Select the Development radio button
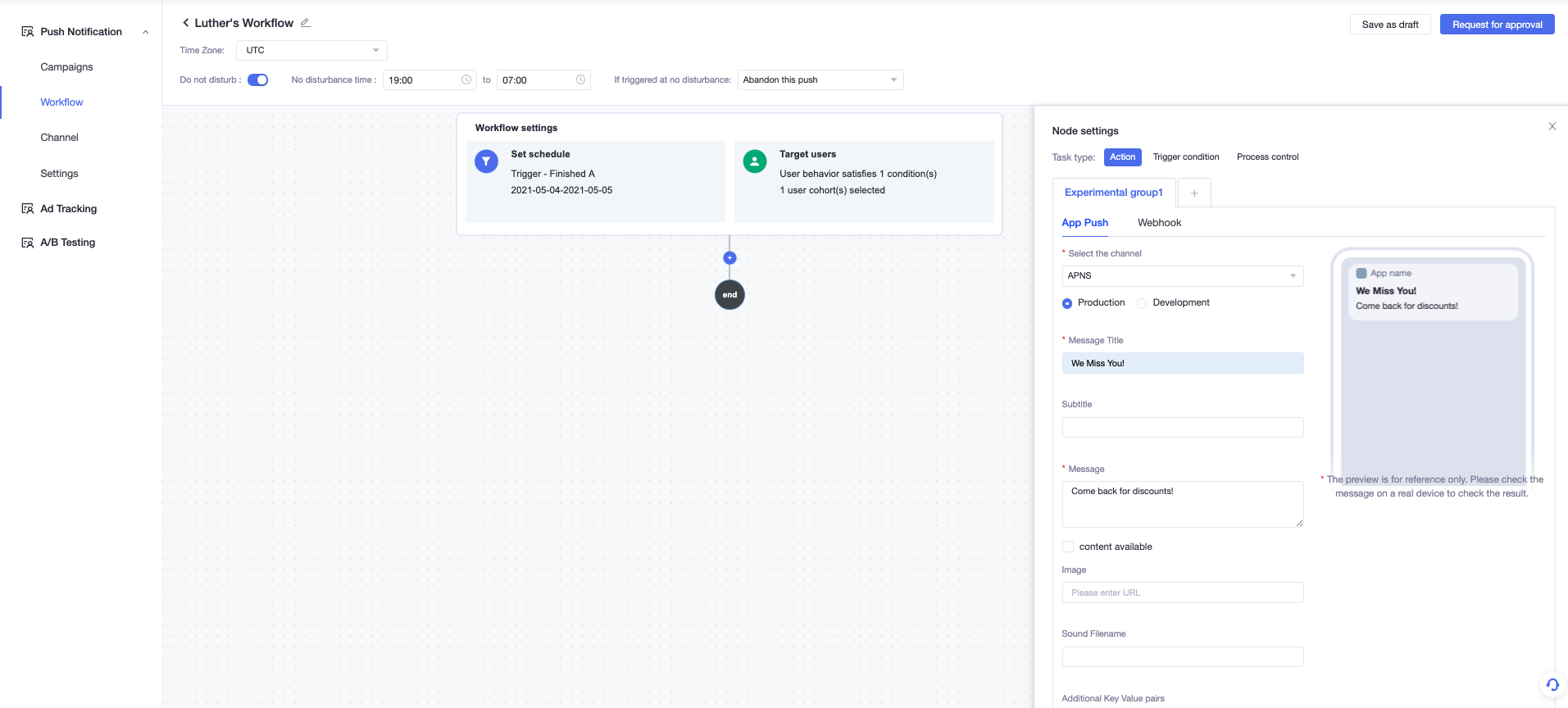This screenshot has height=708, width=1568. click(1142, 303)
